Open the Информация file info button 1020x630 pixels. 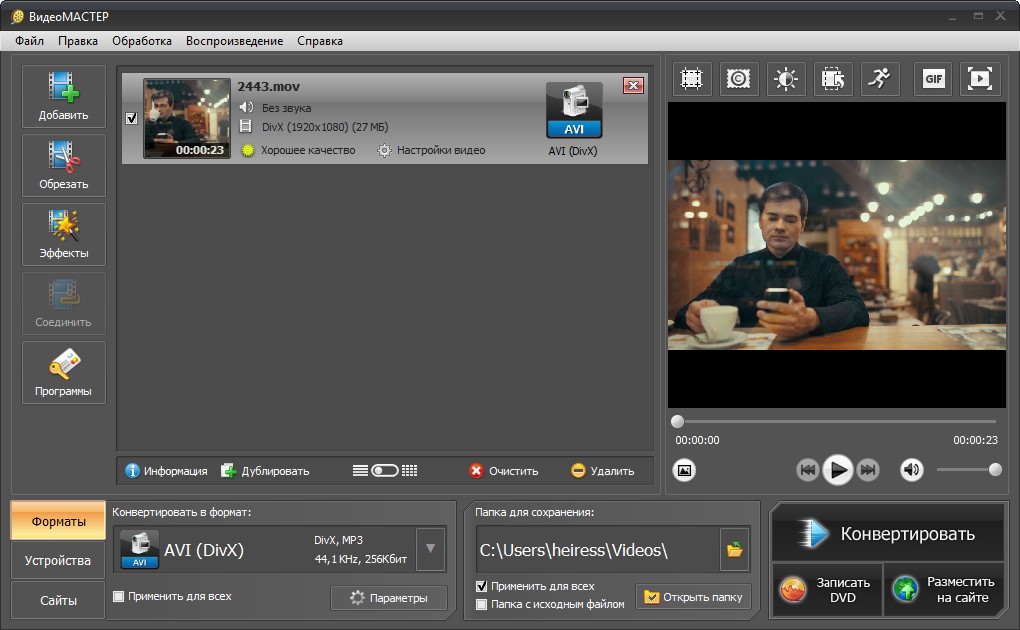(x=167, y=471)
